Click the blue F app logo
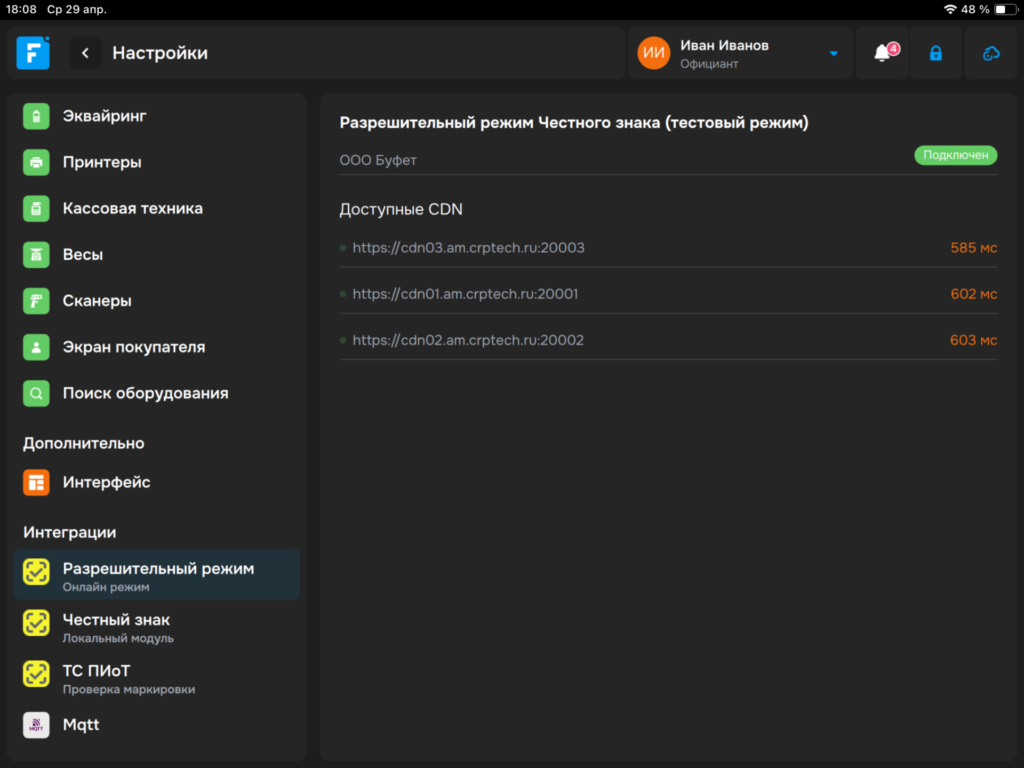Viewport: 1024px width, 768px height. (x=33, y=53)
